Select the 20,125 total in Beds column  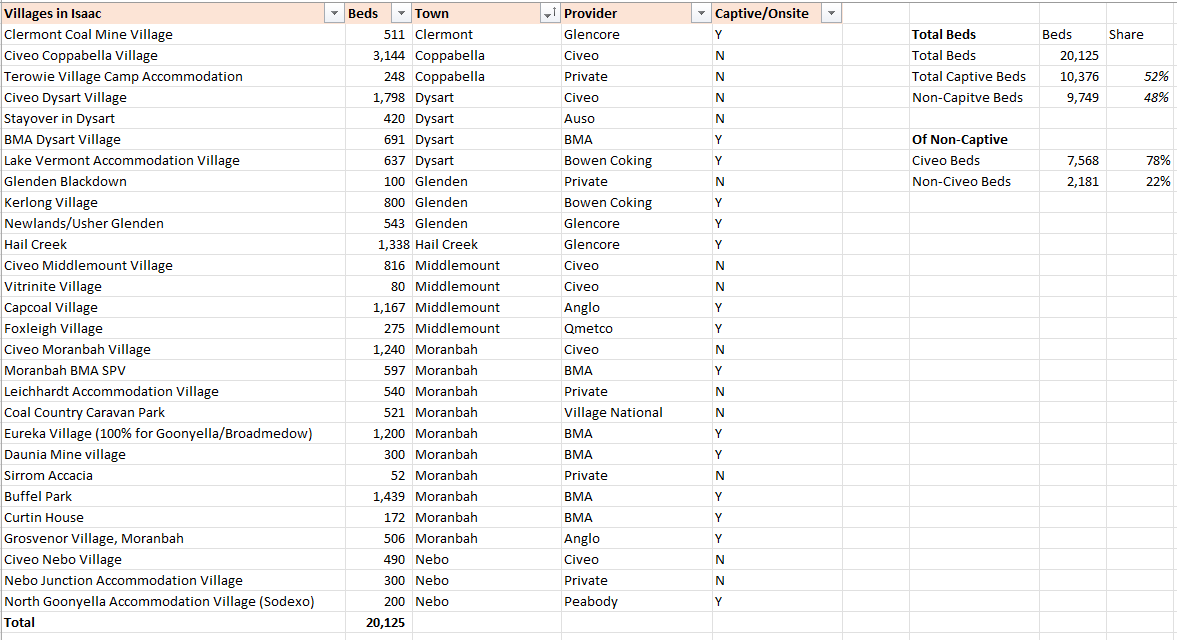coord(379,623)
